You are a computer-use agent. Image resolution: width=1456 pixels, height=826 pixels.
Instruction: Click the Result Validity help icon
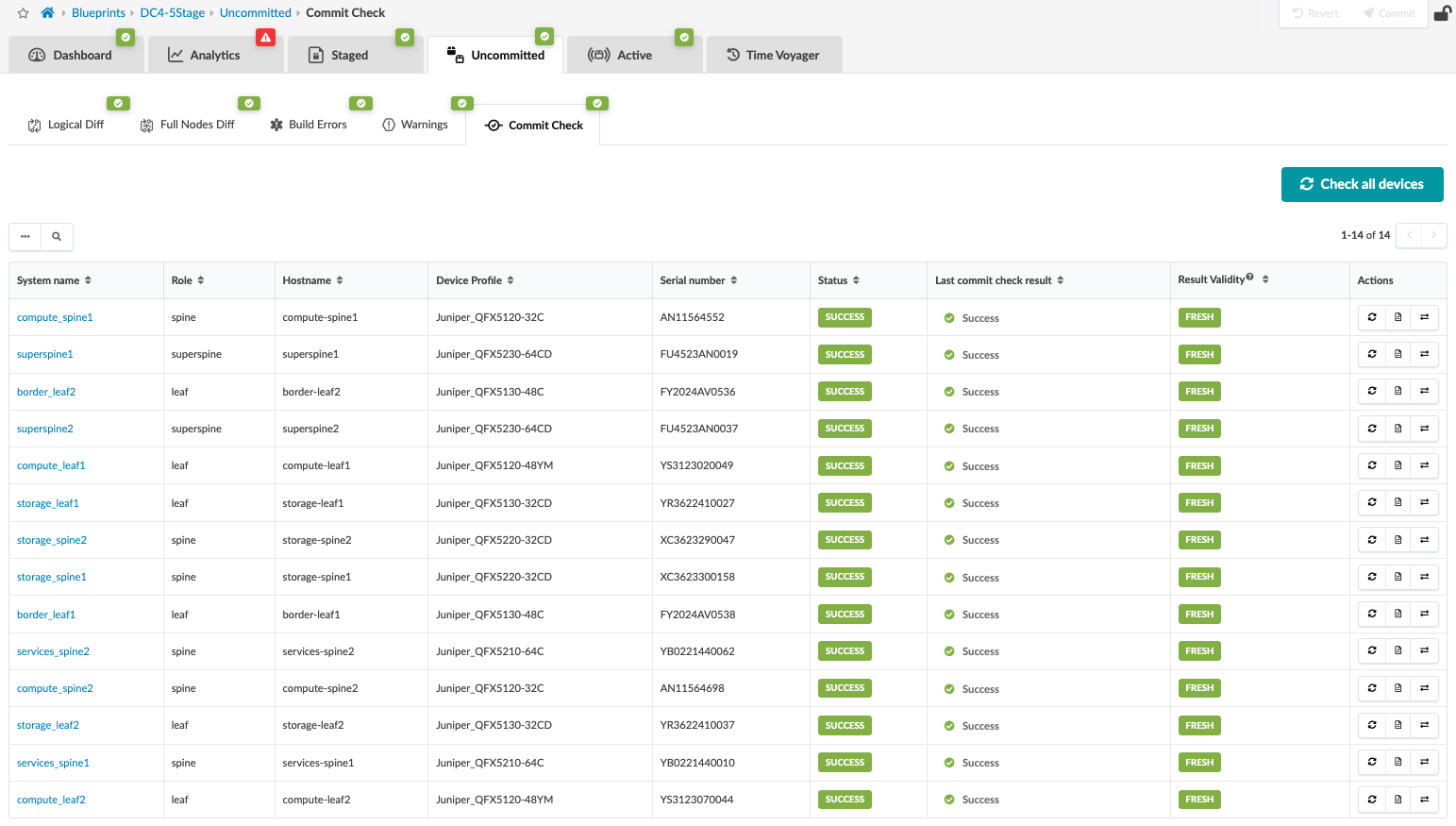(1250, 278)
